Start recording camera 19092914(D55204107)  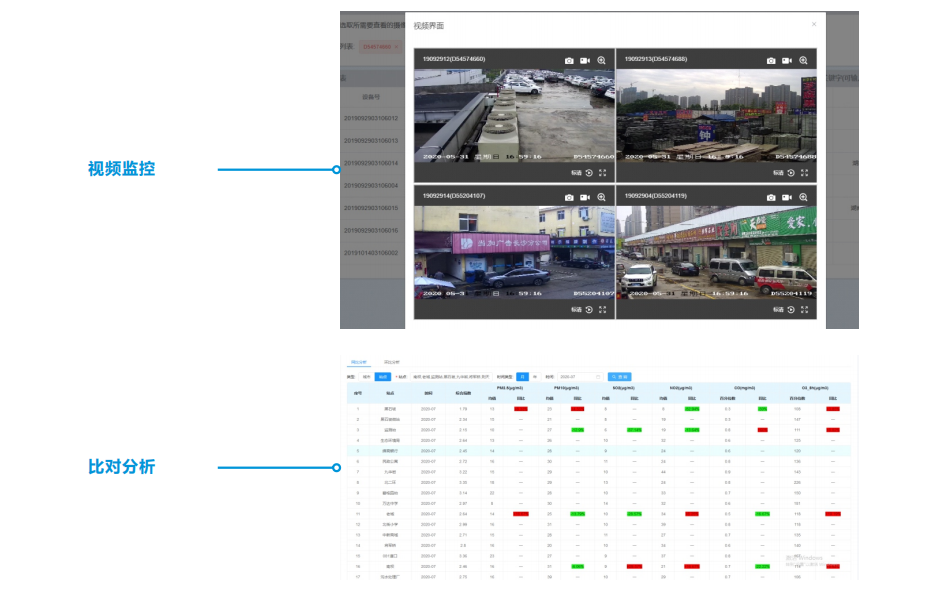pyautogui.click(x=585, y=197)
